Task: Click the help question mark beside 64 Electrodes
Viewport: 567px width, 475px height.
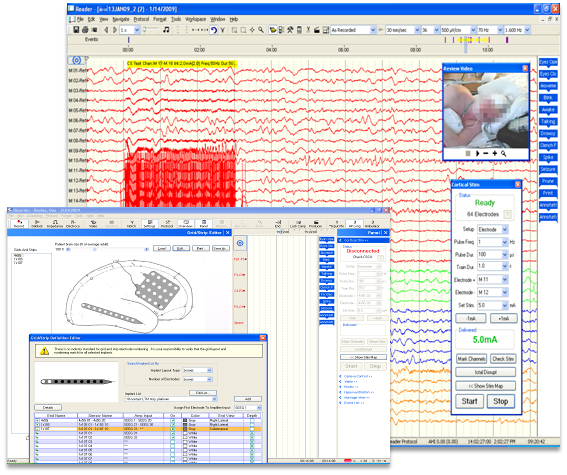Action: point(508,214)
